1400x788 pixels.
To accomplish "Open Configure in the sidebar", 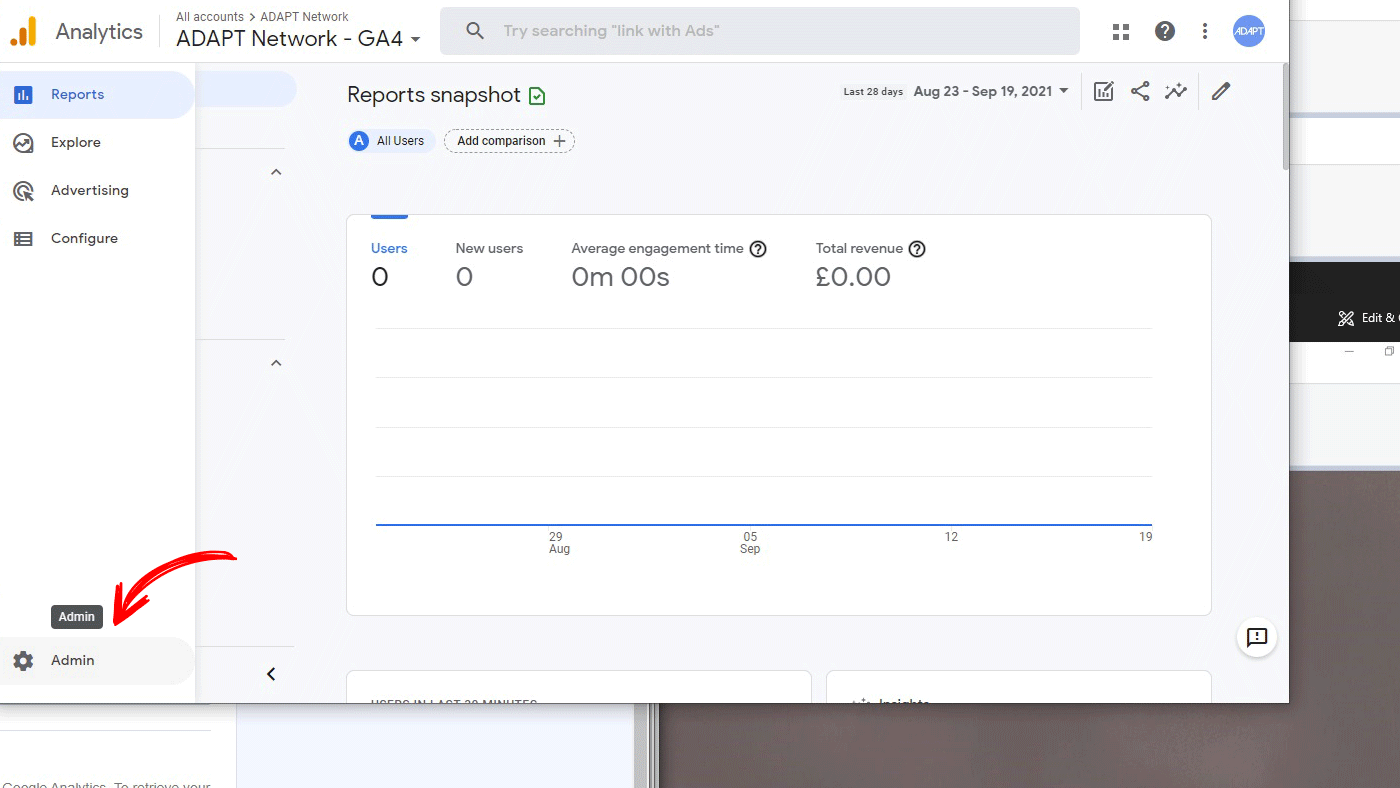I will [97, 239].
